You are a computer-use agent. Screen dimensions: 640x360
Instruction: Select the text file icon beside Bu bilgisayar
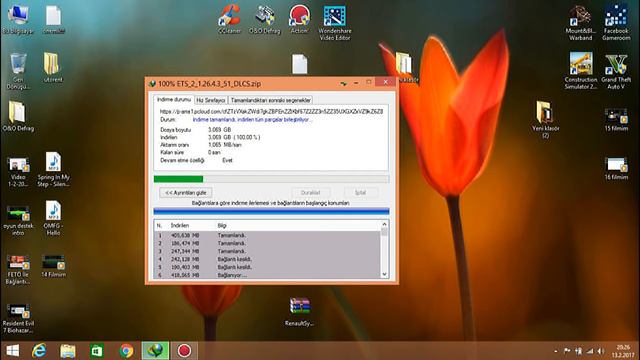click(x=53, y=19)
